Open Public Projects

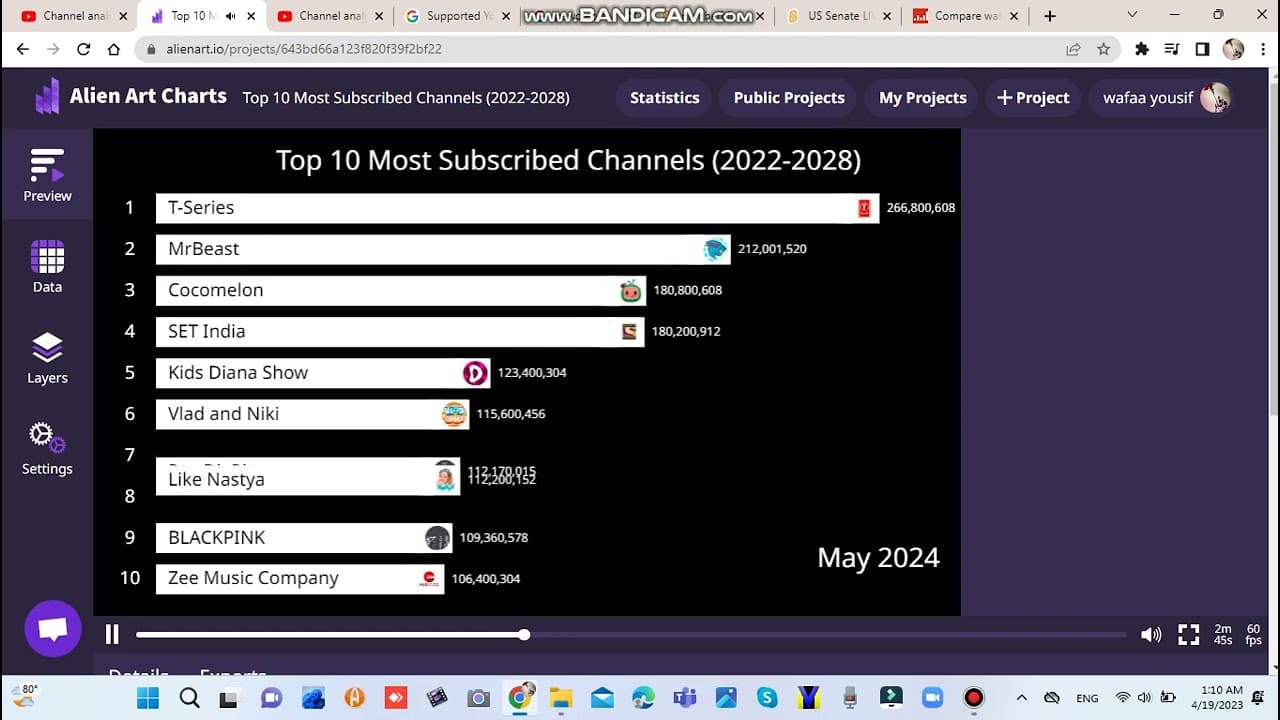click(789, 98)
